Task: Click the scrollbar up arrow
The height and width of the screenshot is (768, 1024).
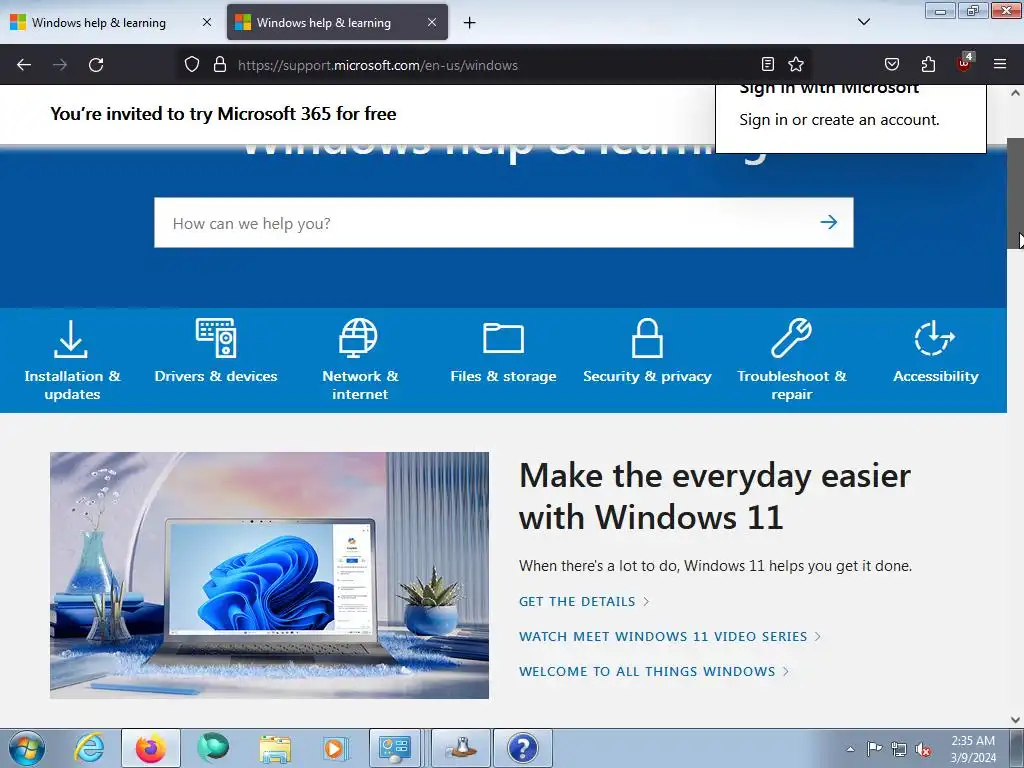Action: pyautogui.click(x=1015, y=93)
